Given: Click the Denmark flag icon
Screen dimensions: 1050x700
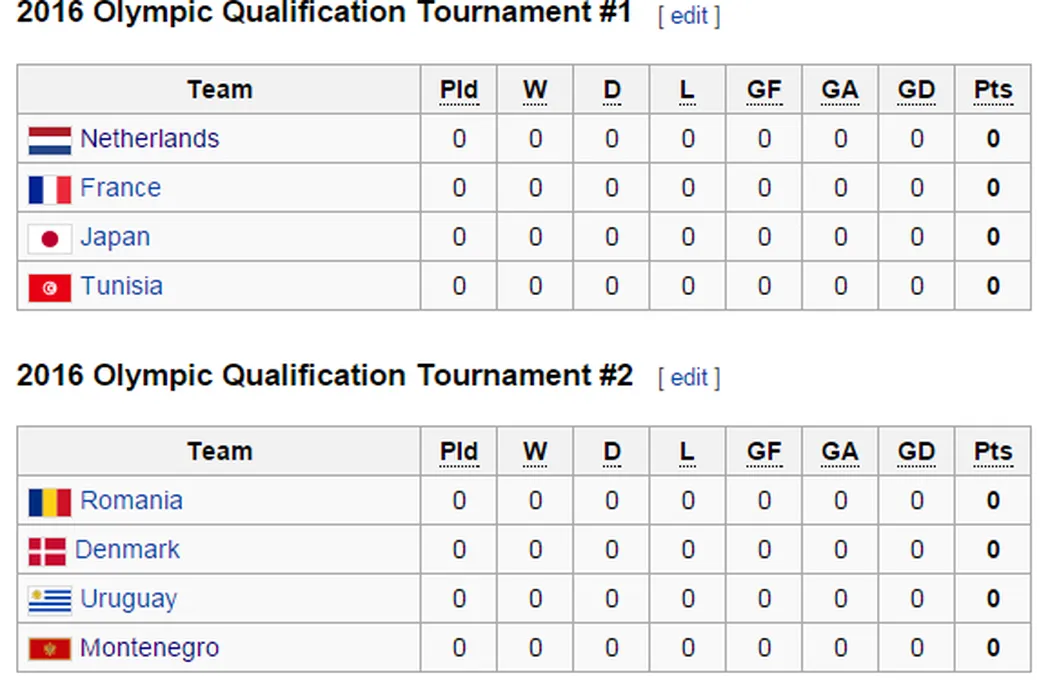Looking at the screenshot, I should click(47, 550).
